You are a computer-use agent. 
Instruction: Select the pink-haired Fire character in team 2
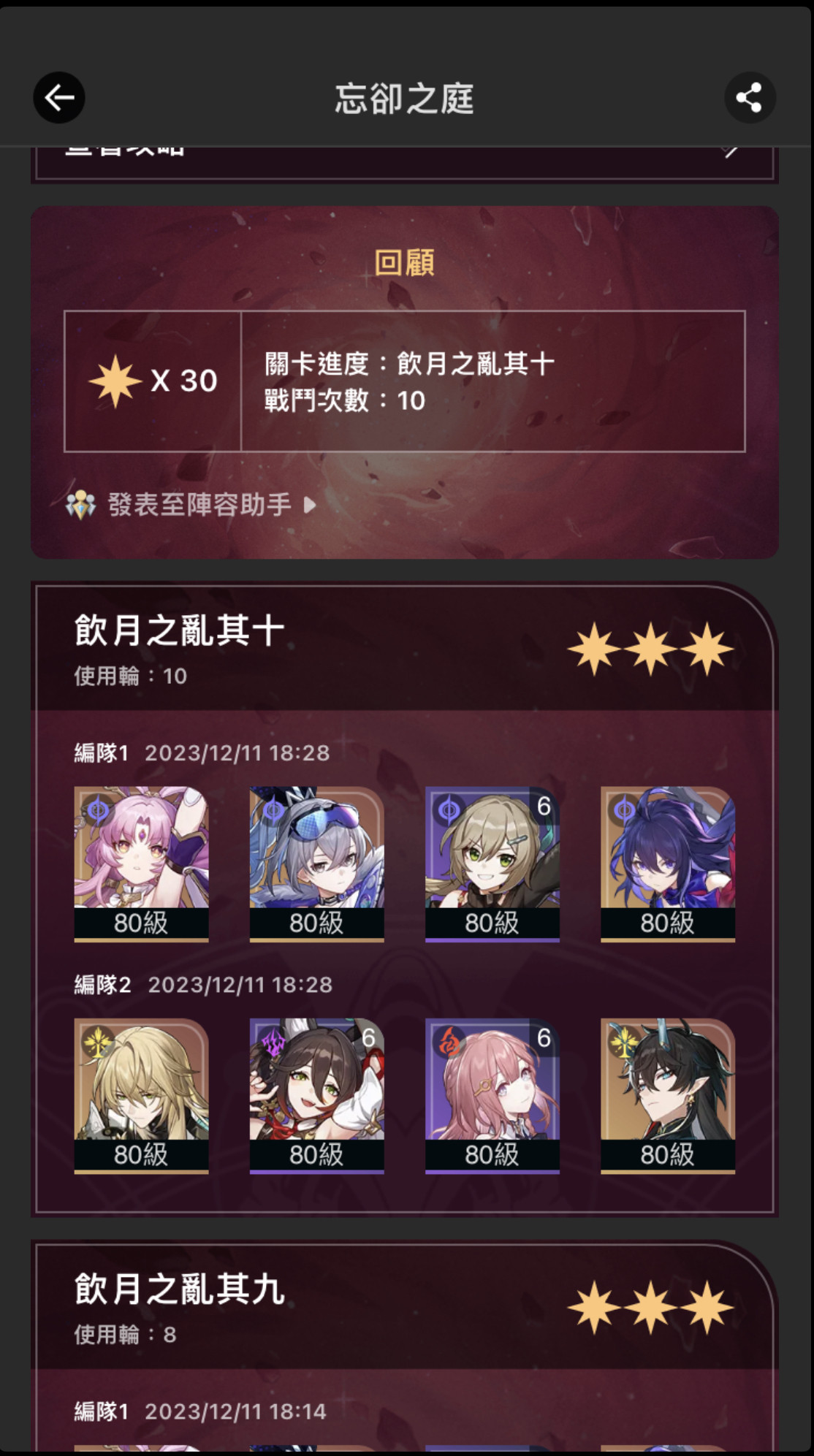[492, 1096]
